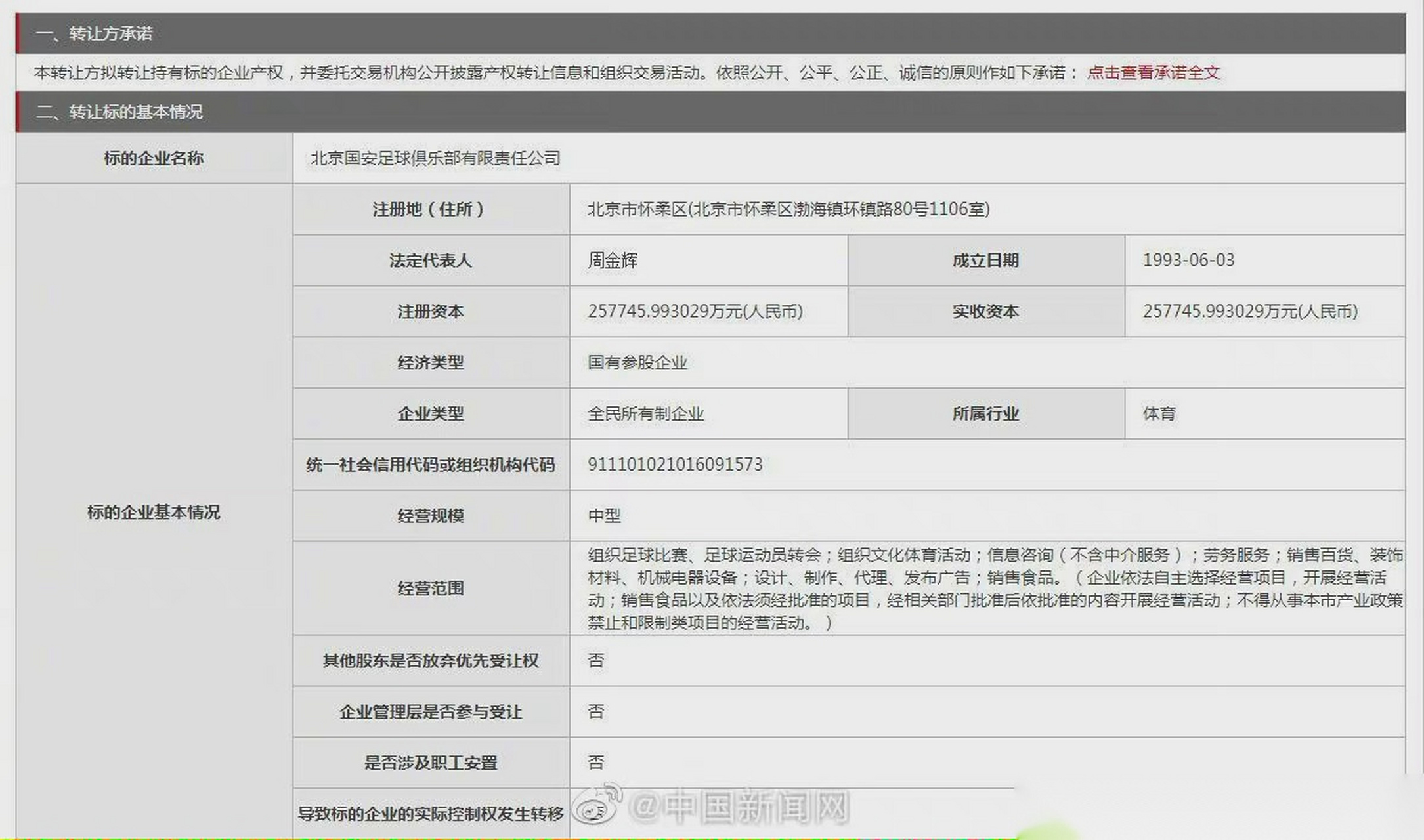Click the commitment intro sentence starting 本转让方拟转让

coord(555,72)
